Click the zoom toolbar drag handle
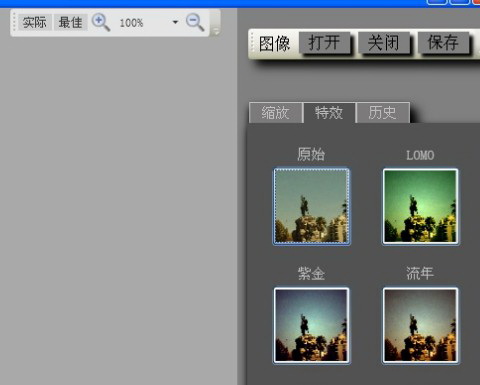Screen dimensions: 480x385 [14, 22]
